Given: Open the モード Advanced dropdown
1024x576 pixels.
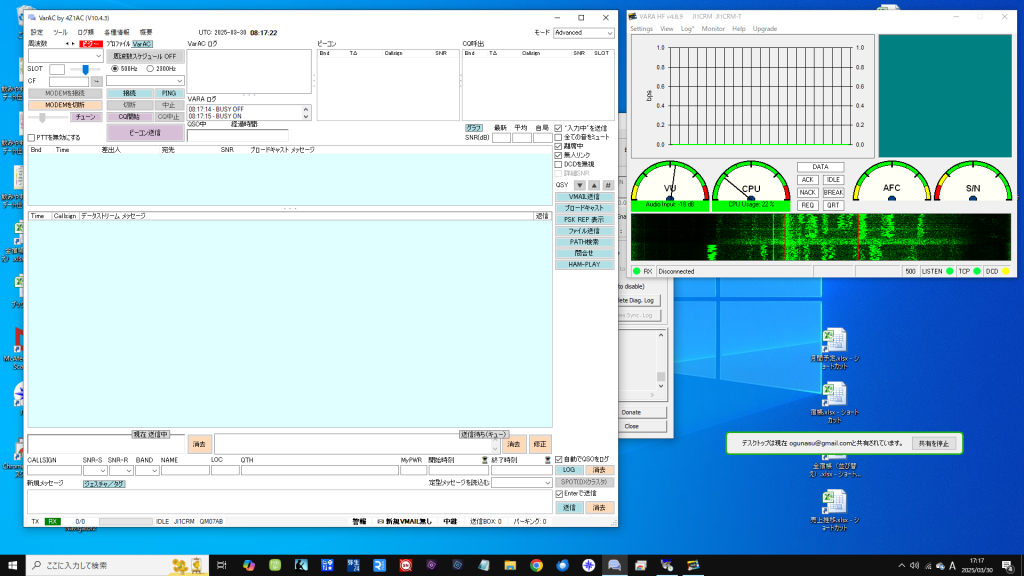Looking at the screenshot, I should point(582,32).
